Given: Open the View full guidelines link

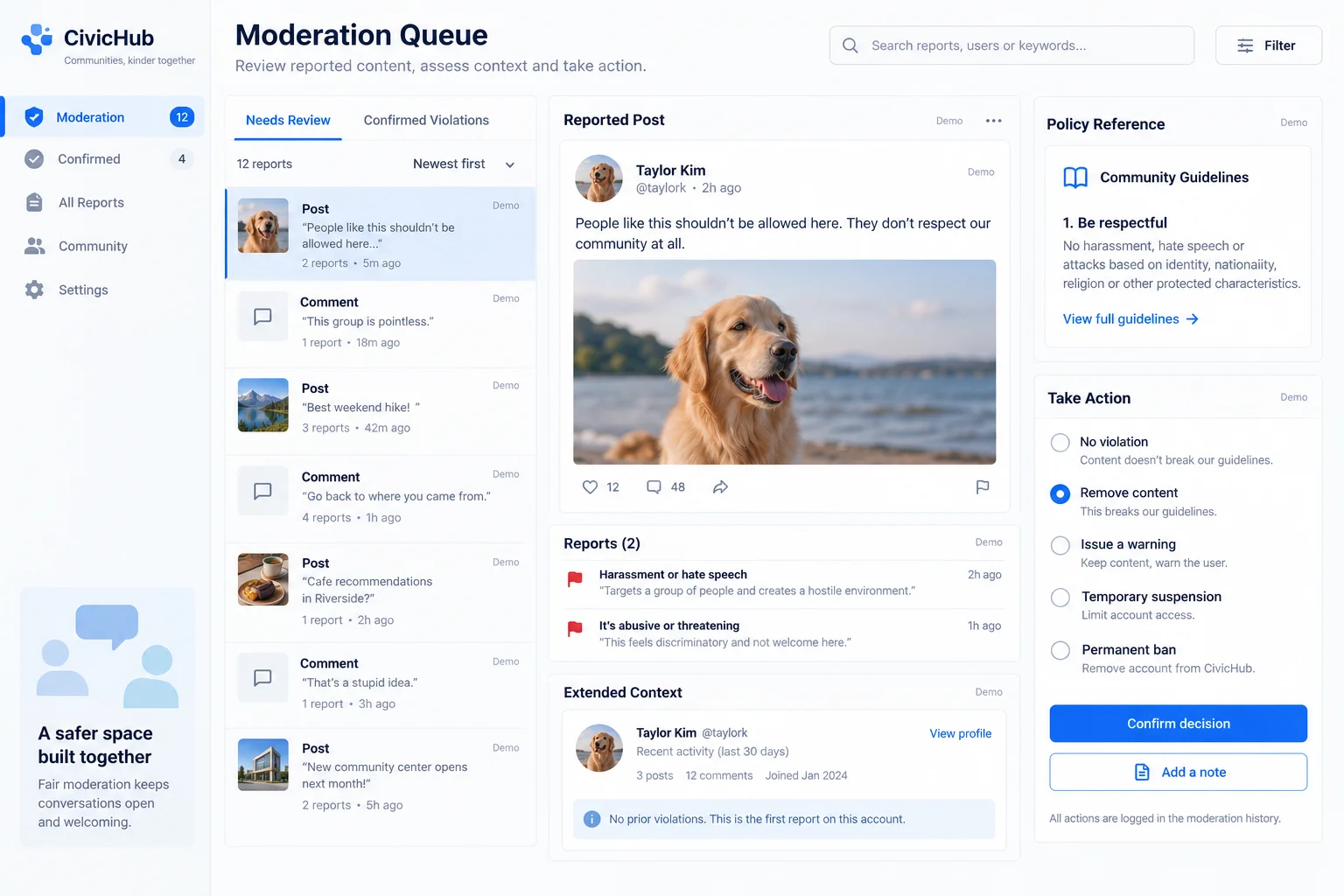Looking at the screenshot, I should pyautogui.click(x=1130, y=319).
